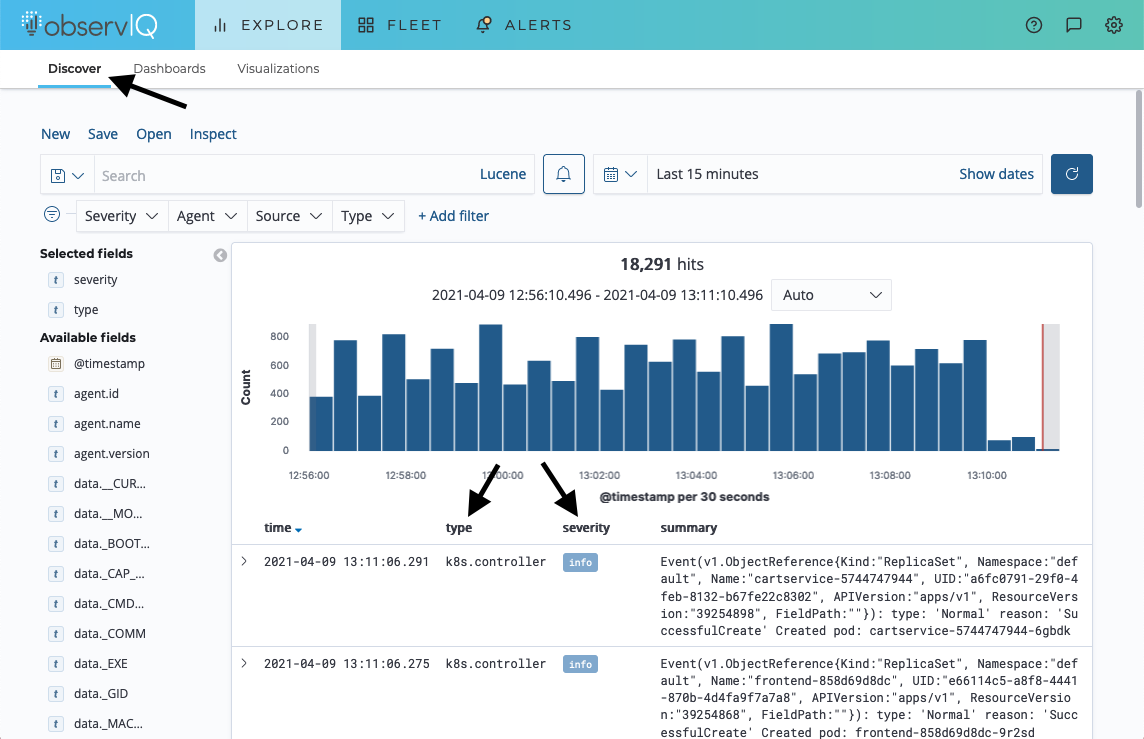1144x739 pixels.
Task: Open the settings gear icon
Action: point(1113,25)
